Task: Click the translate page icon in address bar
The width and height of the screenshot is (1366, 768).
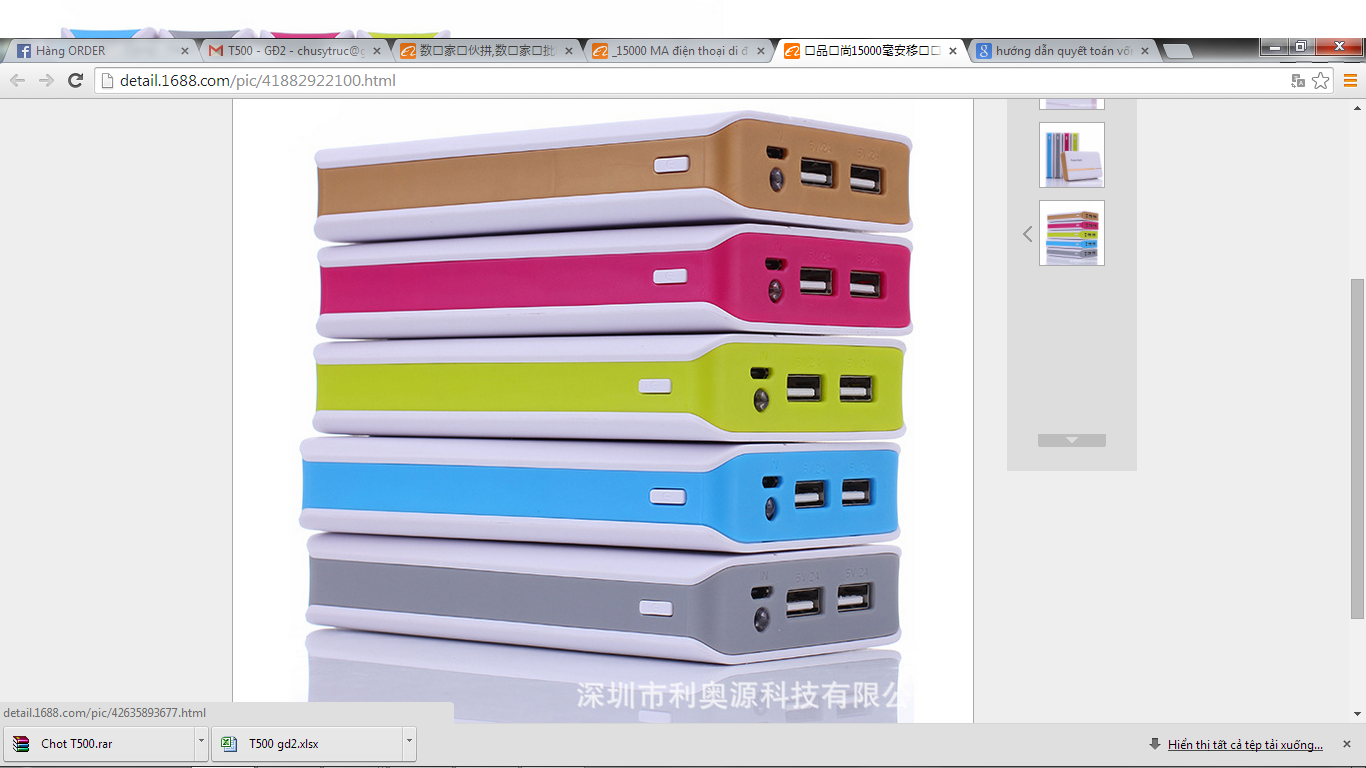Action: pyautogui.click(x=1298, y=81)
